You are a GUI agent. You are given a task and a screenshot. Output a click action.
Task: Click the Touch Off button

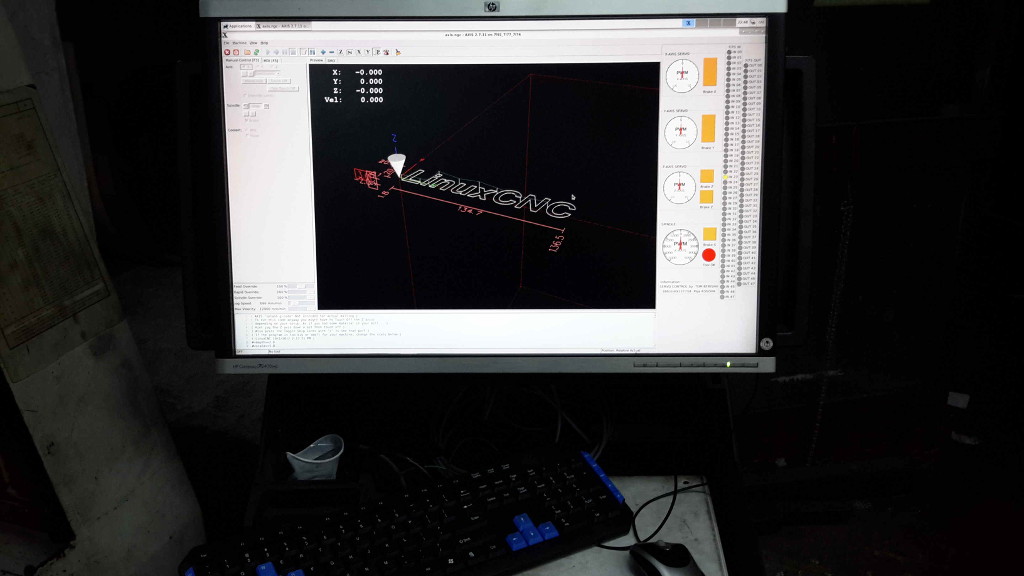[279, 81]
